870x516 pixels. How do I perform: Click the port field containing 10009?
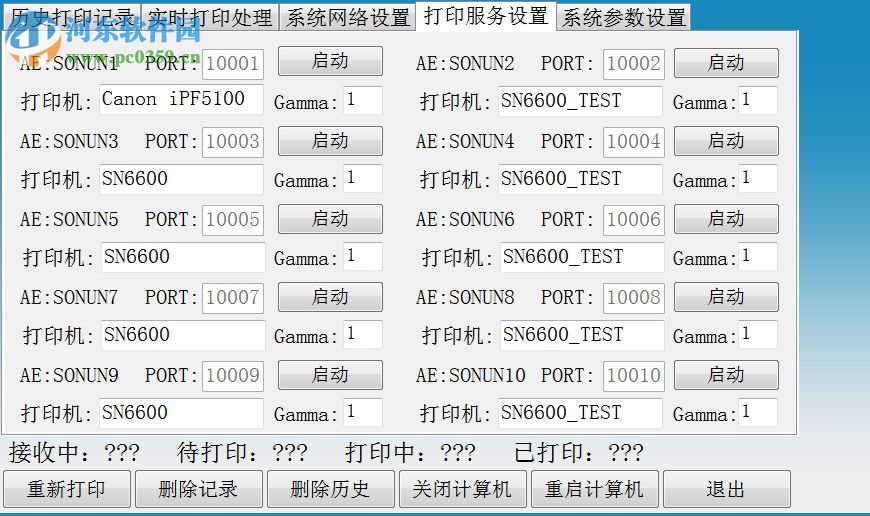pos(232,376)
